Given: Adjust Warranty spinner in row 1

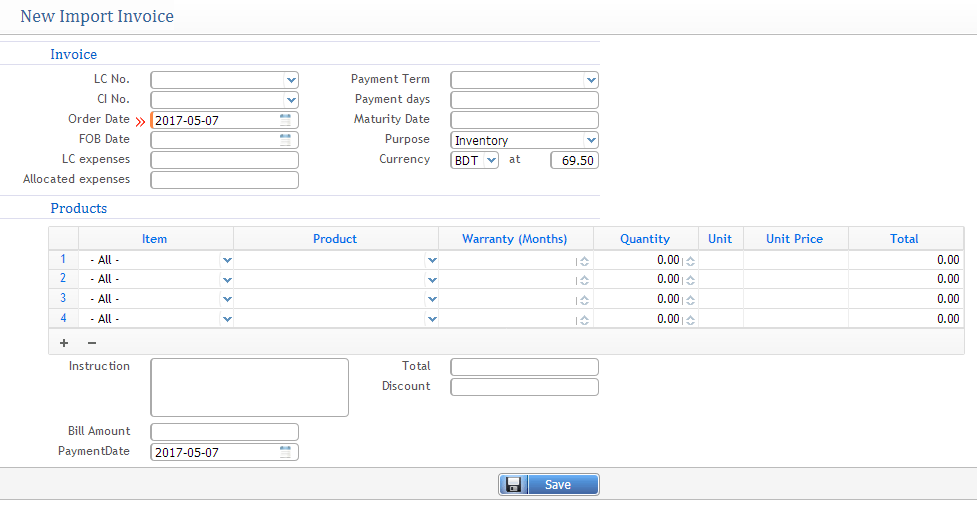Looking at the screenshot, I should point(584,261).
